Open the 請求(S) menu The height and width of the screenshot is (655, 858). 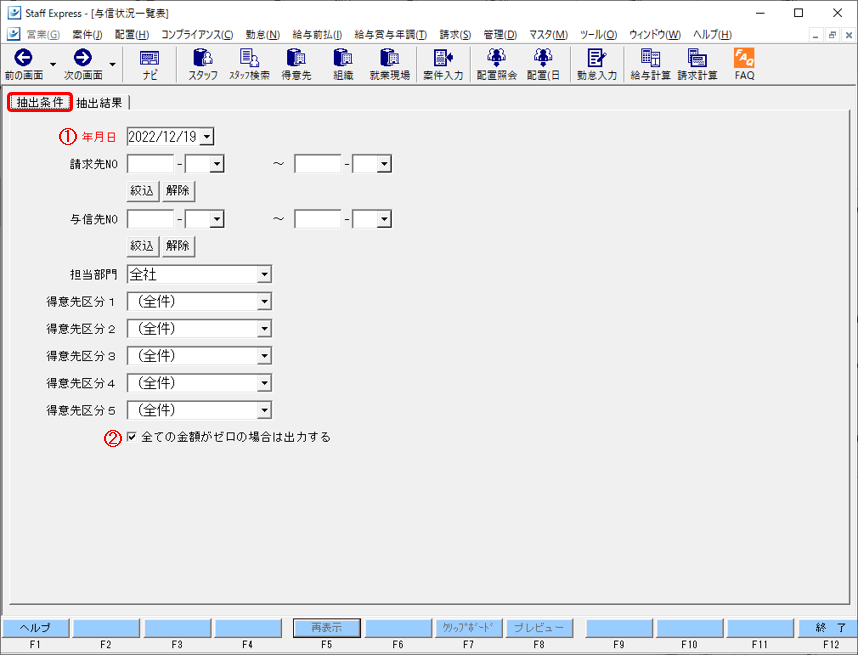(x=455, y=35)
